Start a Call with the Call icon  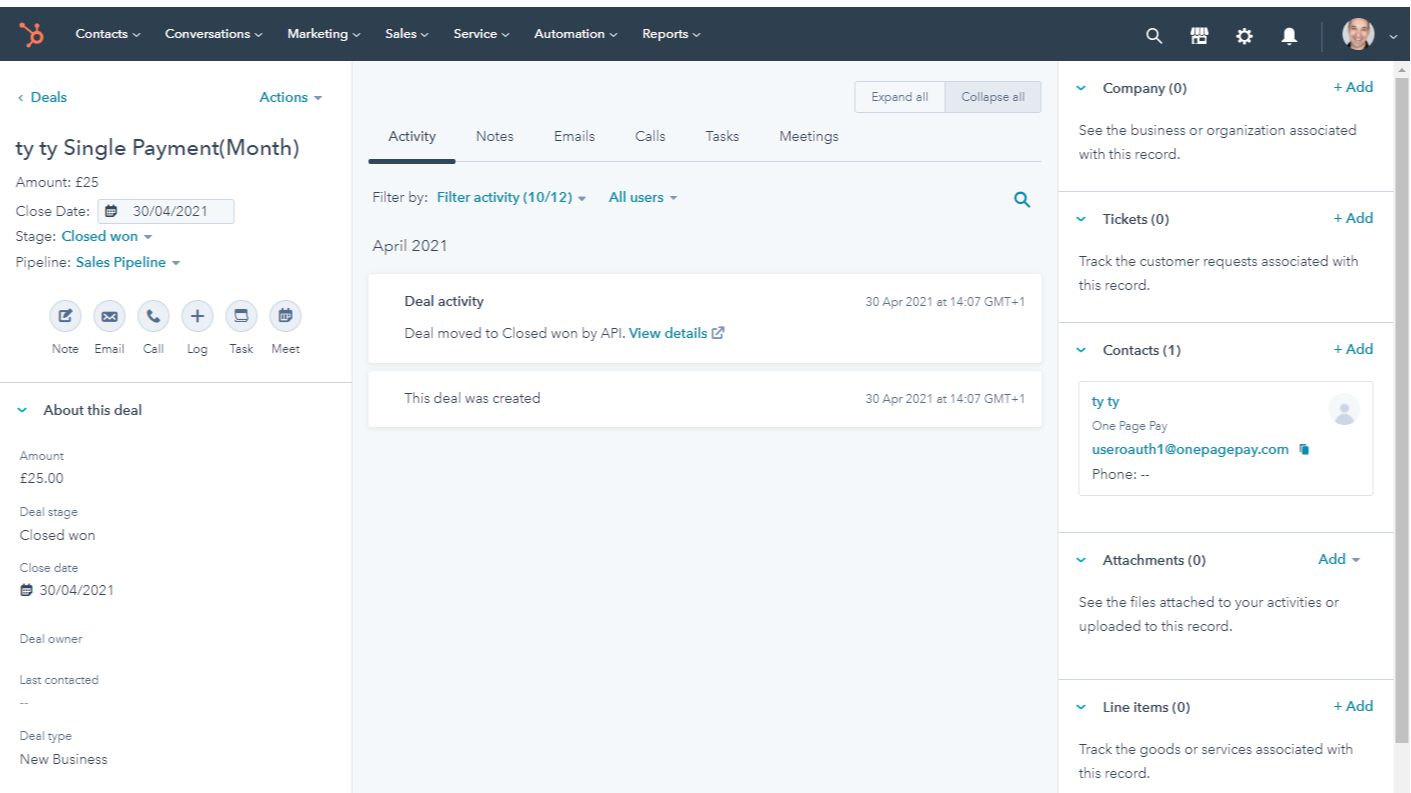pyautogui.click(x=153, y=315)
